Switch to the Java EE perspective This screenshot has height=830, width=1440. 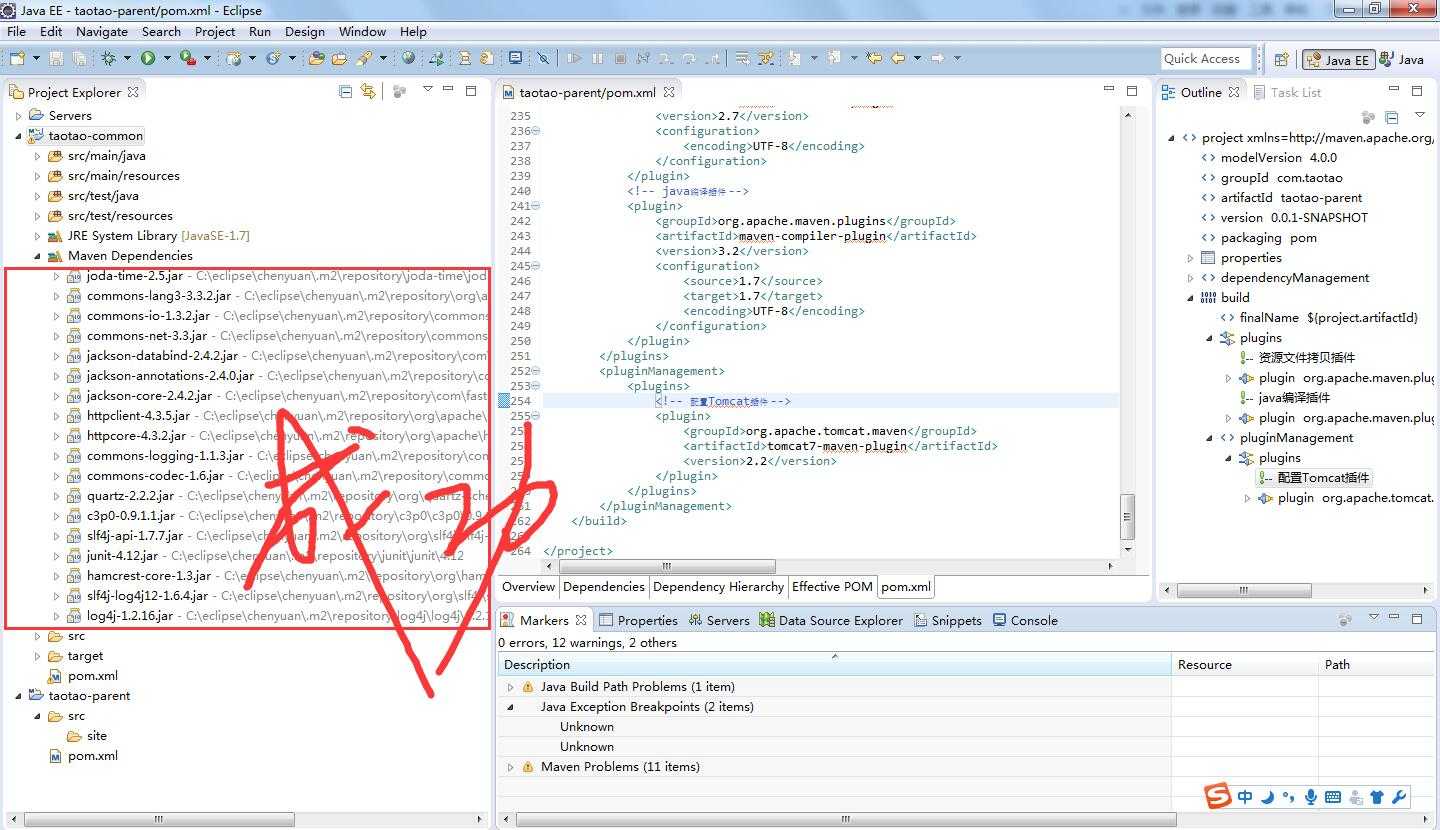point(1338,60)
